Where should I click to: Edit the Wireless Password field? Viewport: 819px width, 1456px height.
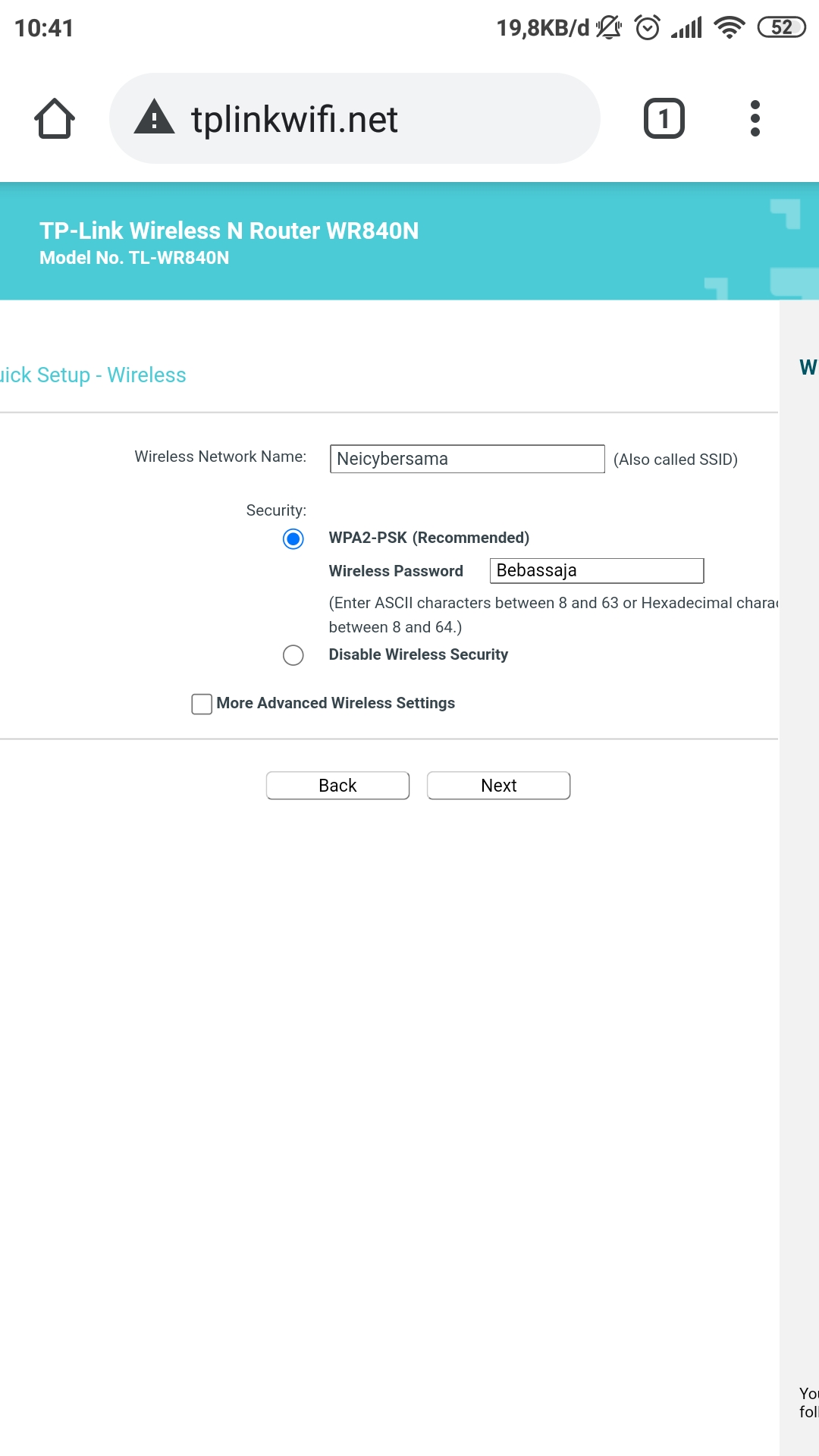click(x=597, y=570)
